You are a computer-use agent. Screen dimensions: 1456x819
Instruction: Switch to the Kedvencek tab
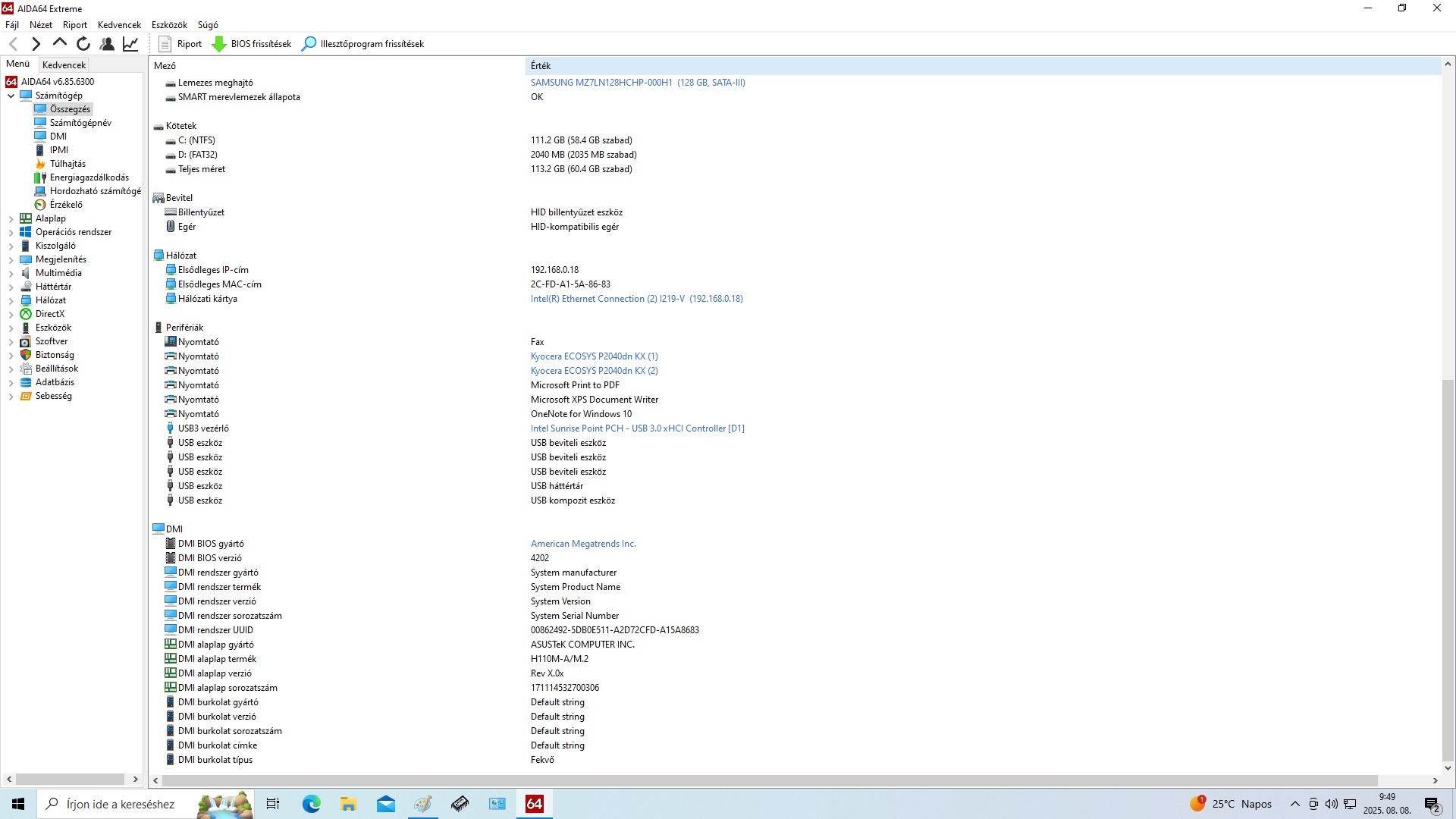tap(64, 65)
